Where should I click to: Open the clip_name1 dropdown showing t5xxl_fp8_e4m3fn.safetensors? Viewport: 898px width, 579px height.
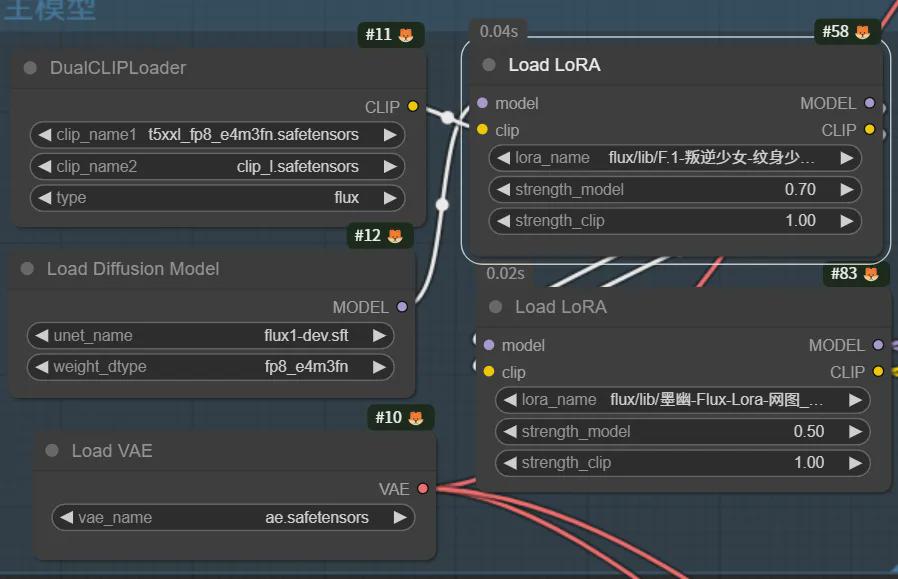click(x=217, y=134)
